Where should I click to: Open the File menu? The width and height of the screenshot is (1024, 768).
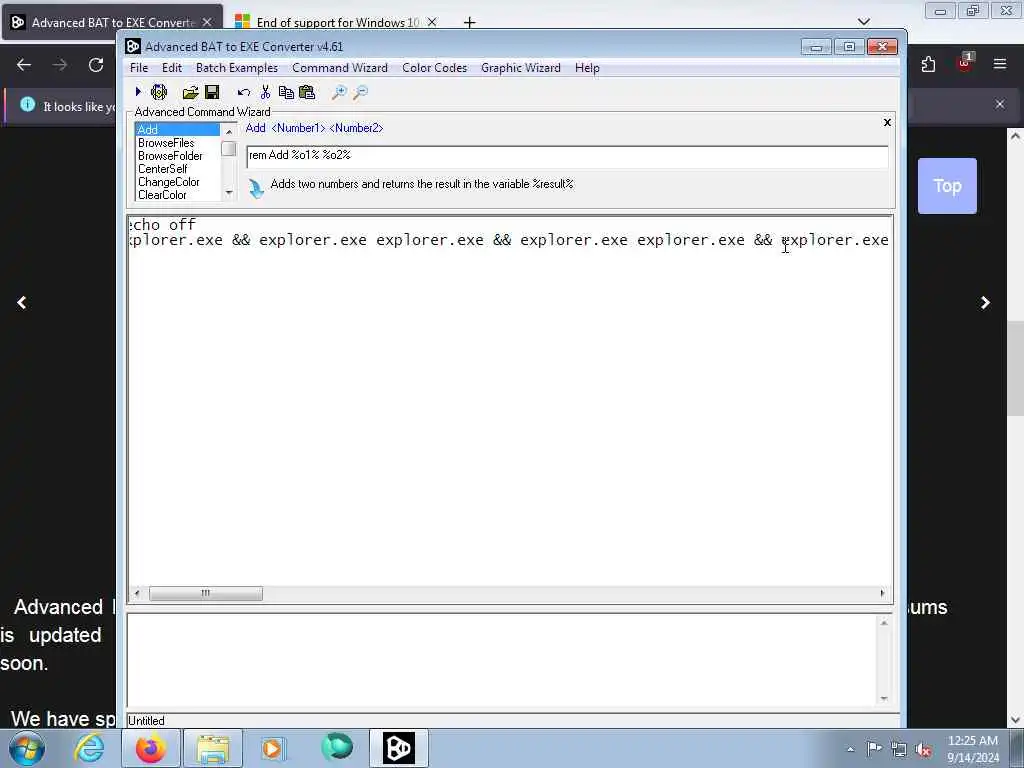click(x=138, y=68)
